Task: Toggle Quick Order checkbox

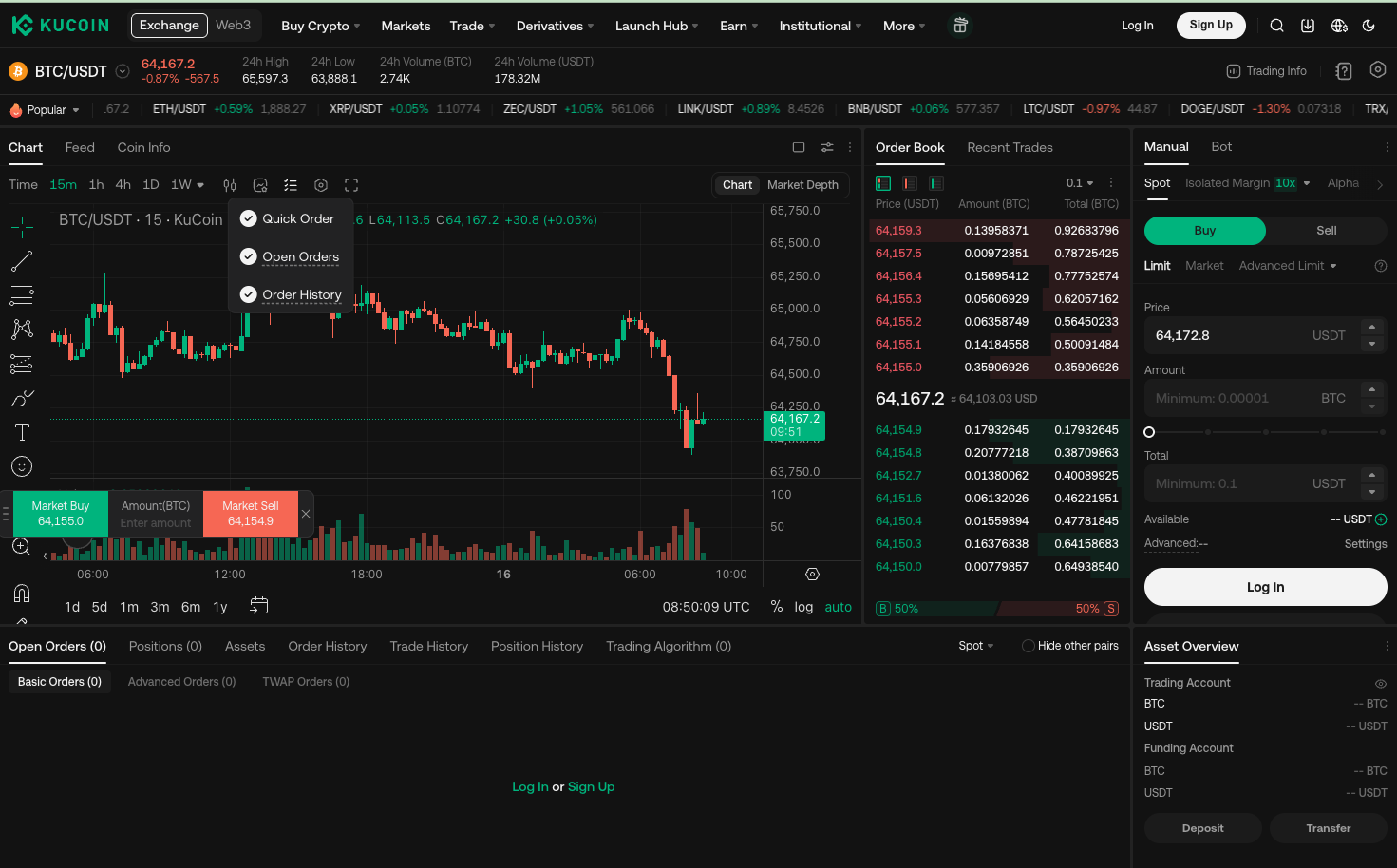Action: [249, 218]
